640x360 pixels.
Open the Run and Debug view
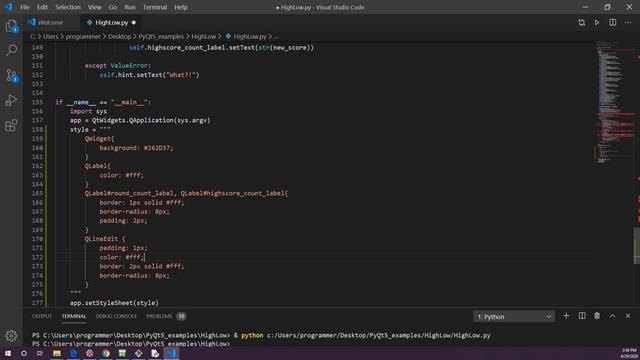(x=11, y=100)
